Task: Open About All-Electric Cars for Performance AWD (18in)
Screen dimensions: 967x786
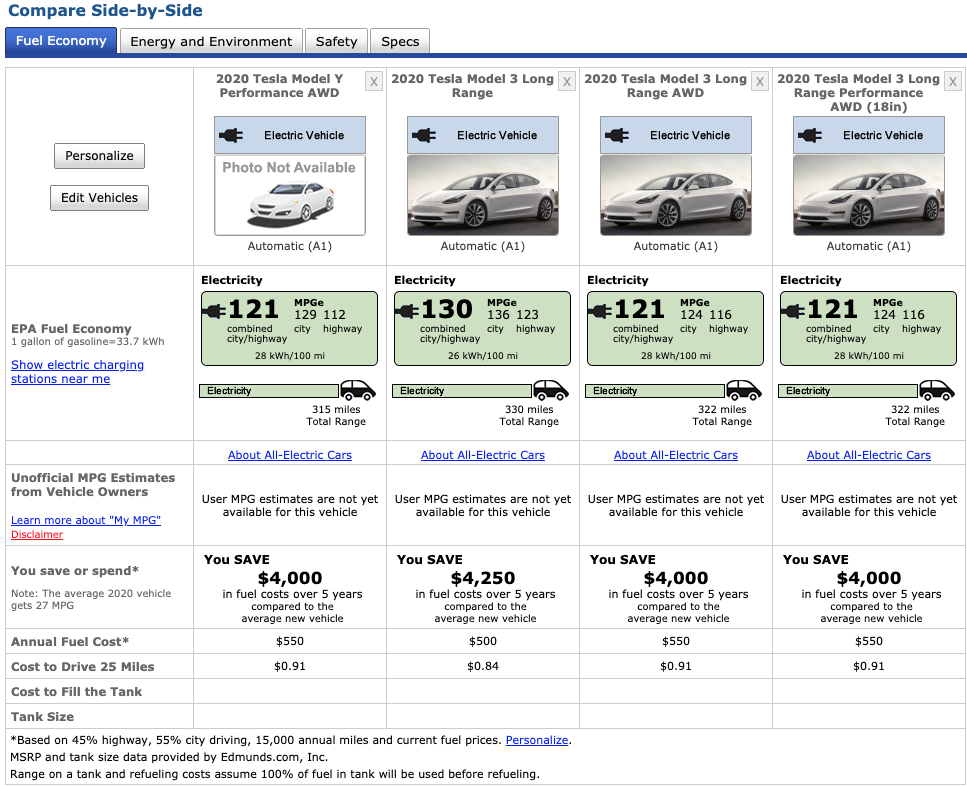Action: coord(869,455)
